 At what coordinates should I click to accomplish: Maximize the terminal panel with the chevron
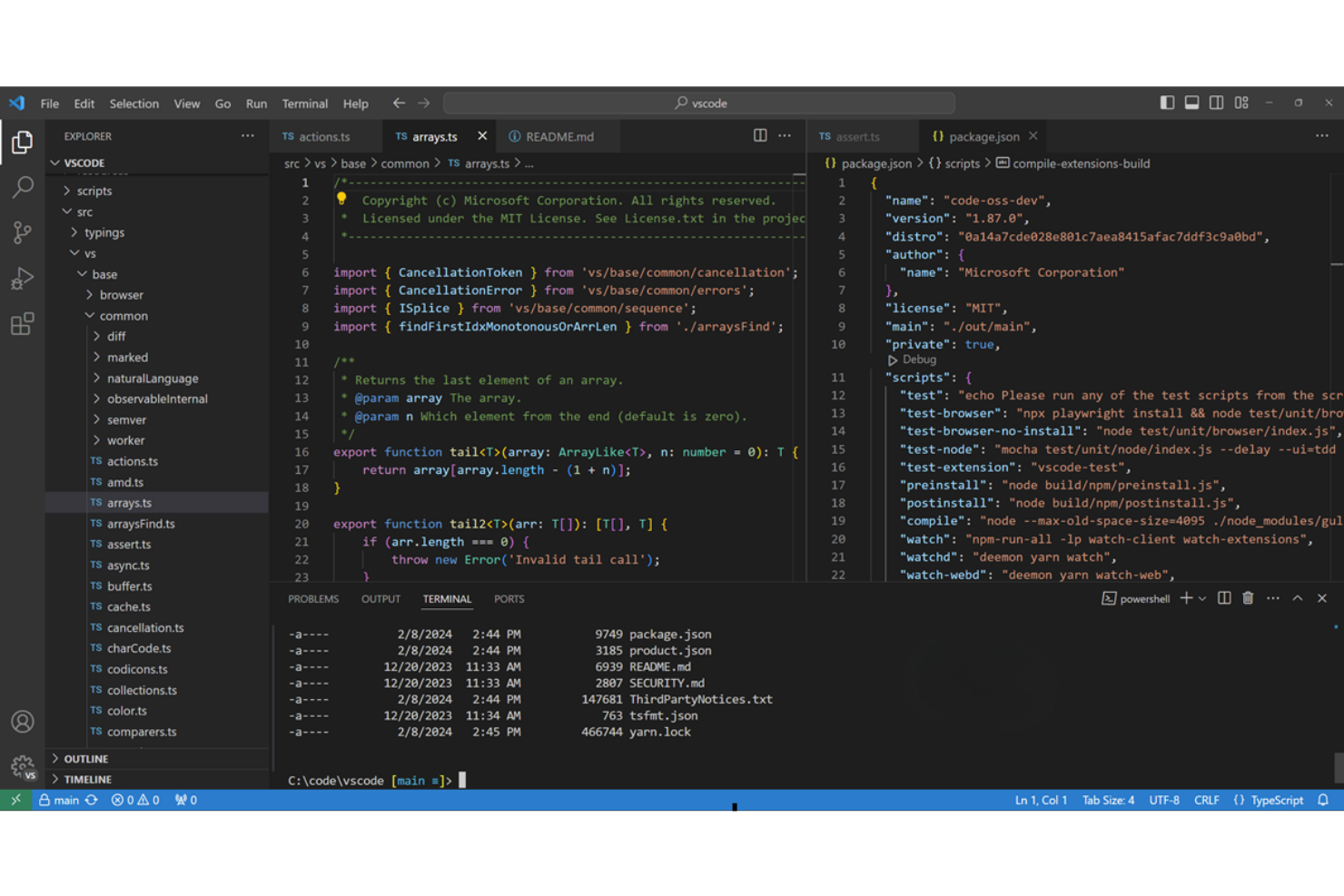click(x=1298, y=598)
